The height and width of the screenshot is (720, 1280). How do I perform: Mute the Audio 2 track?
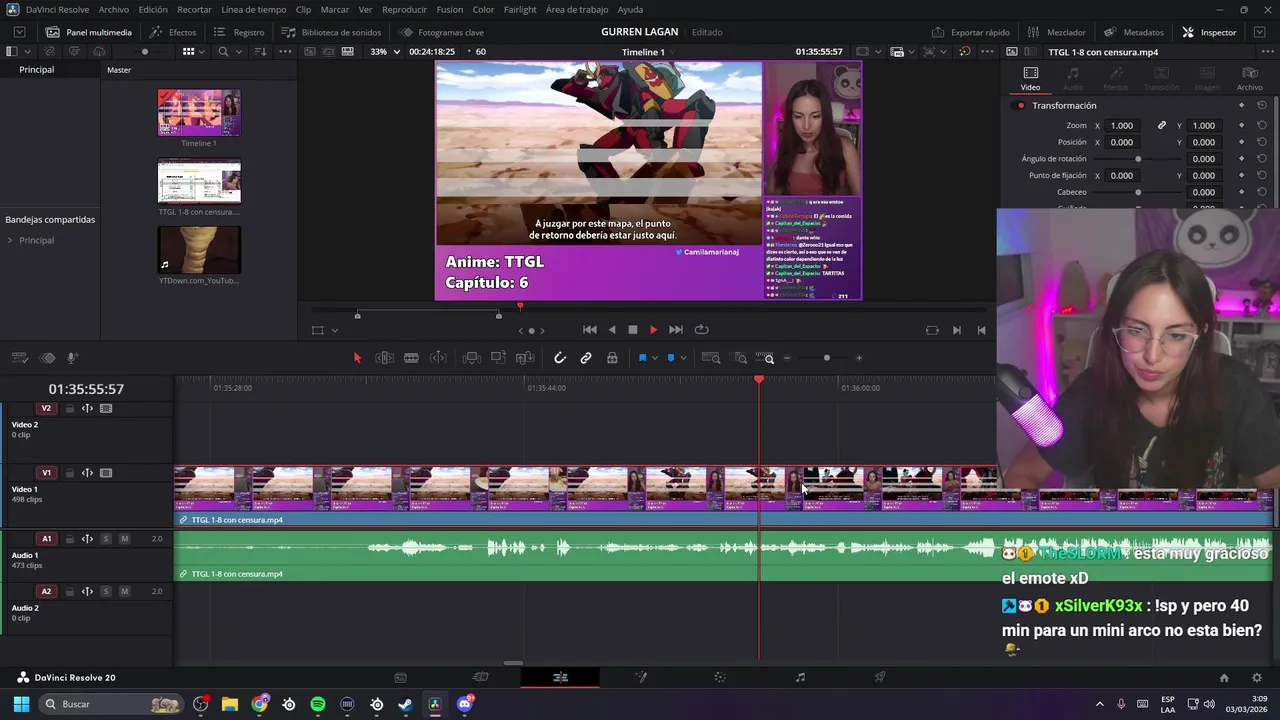tap(124, 591)
